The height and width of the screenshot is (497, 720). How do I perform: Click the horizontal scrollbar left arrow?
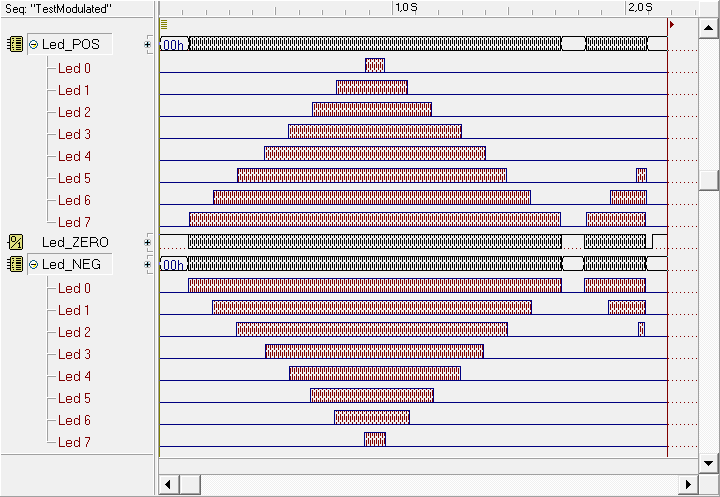tap(168, 484)
